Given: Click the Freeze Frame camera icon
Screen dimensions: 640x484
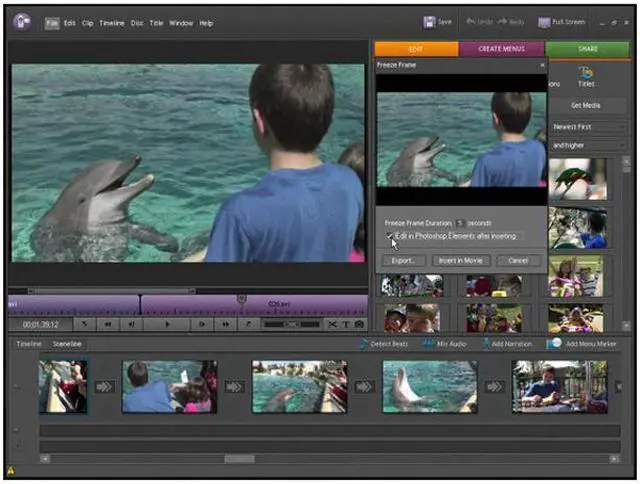Looking at the screenshot, I should pos(359,324).
